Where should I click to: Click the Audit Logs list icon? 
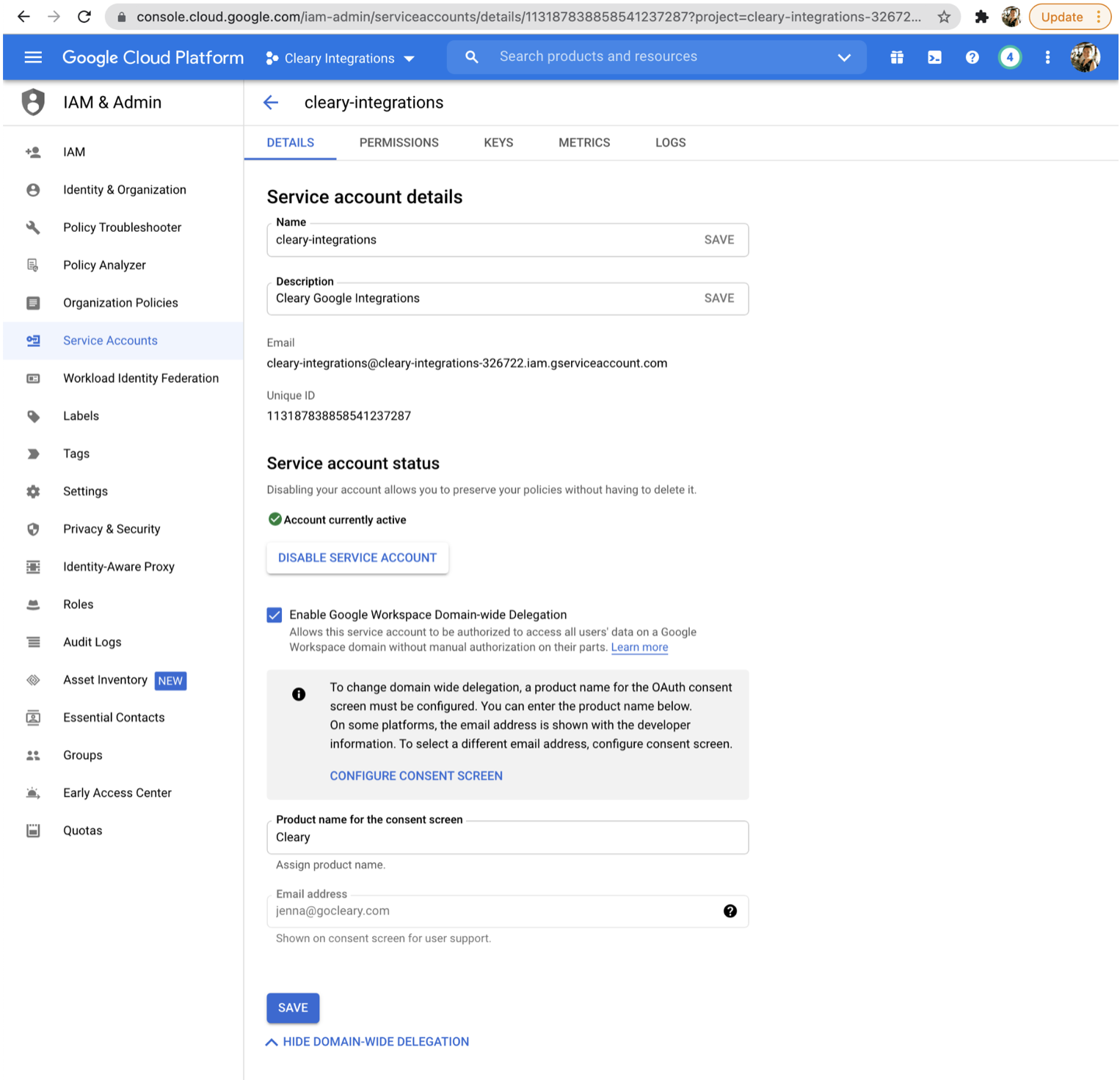pos(33,642)
